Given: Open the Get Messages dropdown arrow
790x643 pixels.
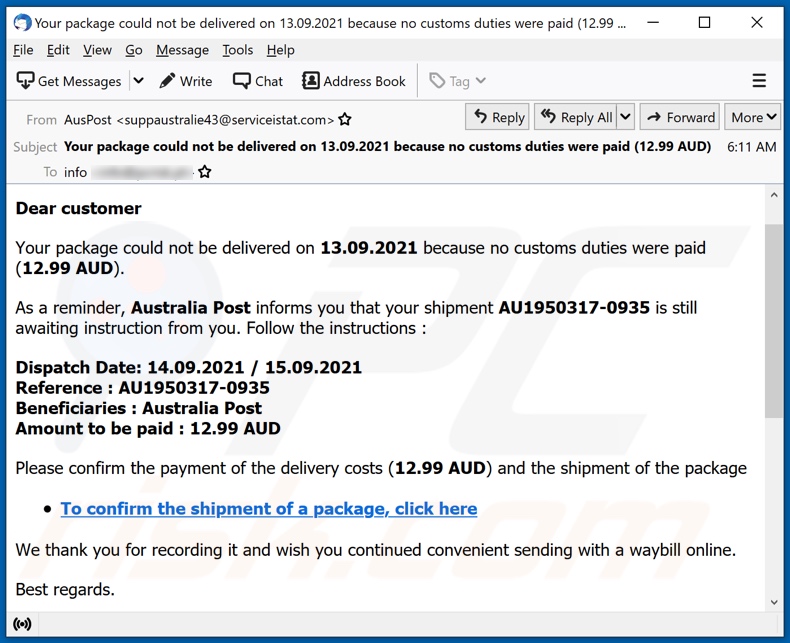Looking at the screenshot, I should click(x=139, y=81).
